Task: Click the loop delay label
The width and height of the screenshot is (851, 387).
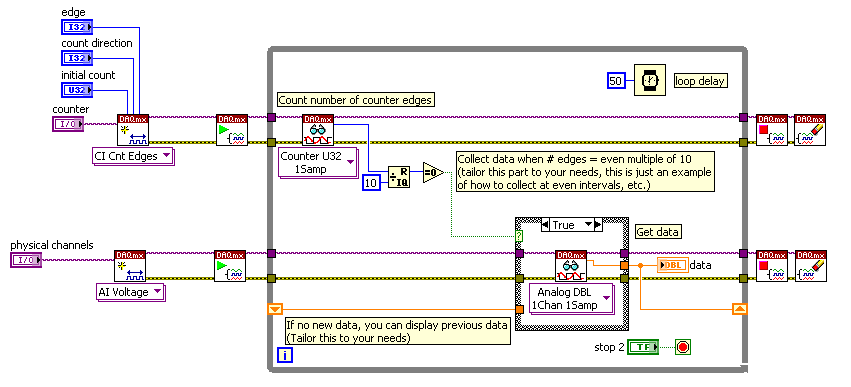Action: pos(700,81)
